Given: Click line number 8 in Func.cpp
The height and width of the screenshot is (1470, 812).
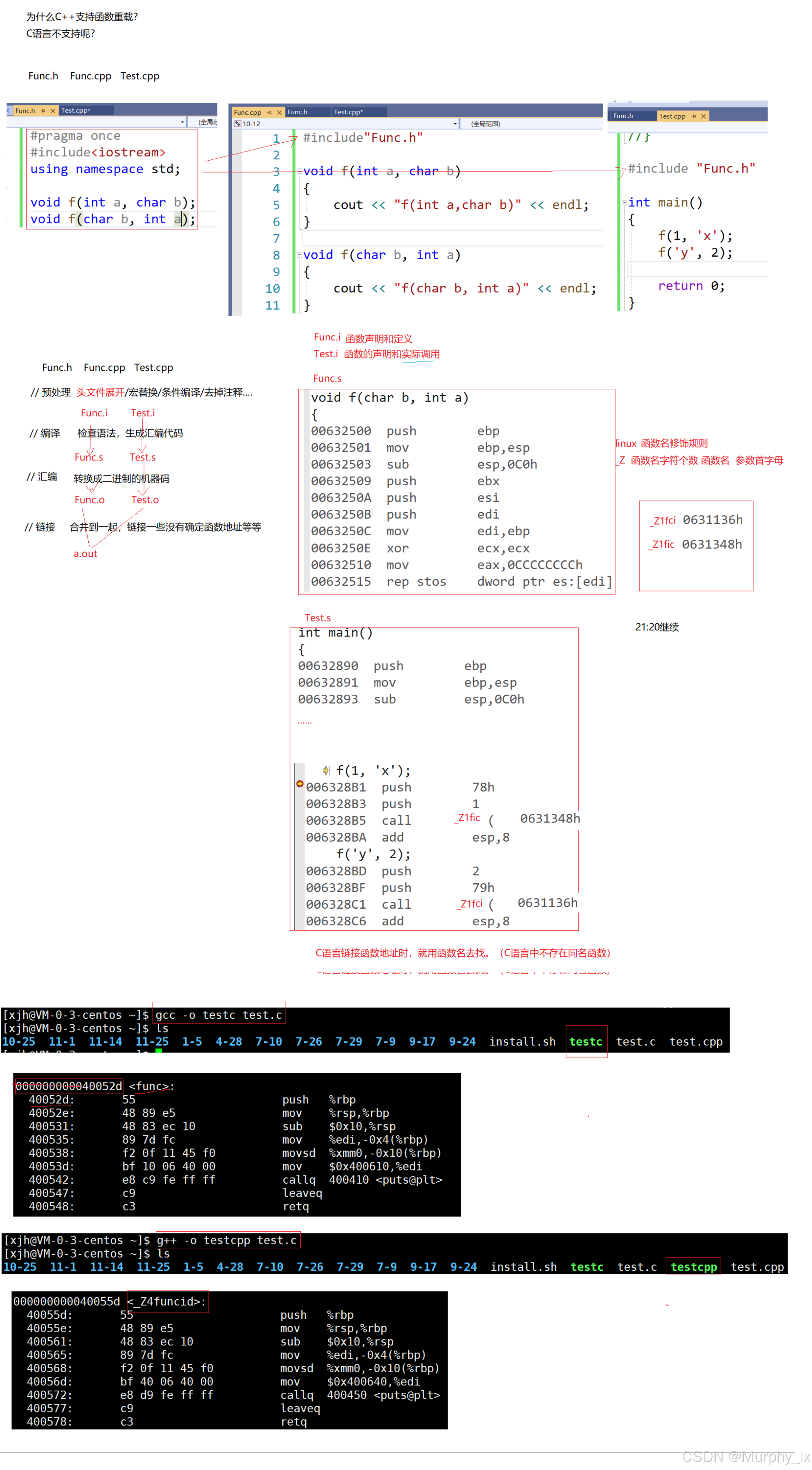Looking at the screenshot, I should [276, 255].
